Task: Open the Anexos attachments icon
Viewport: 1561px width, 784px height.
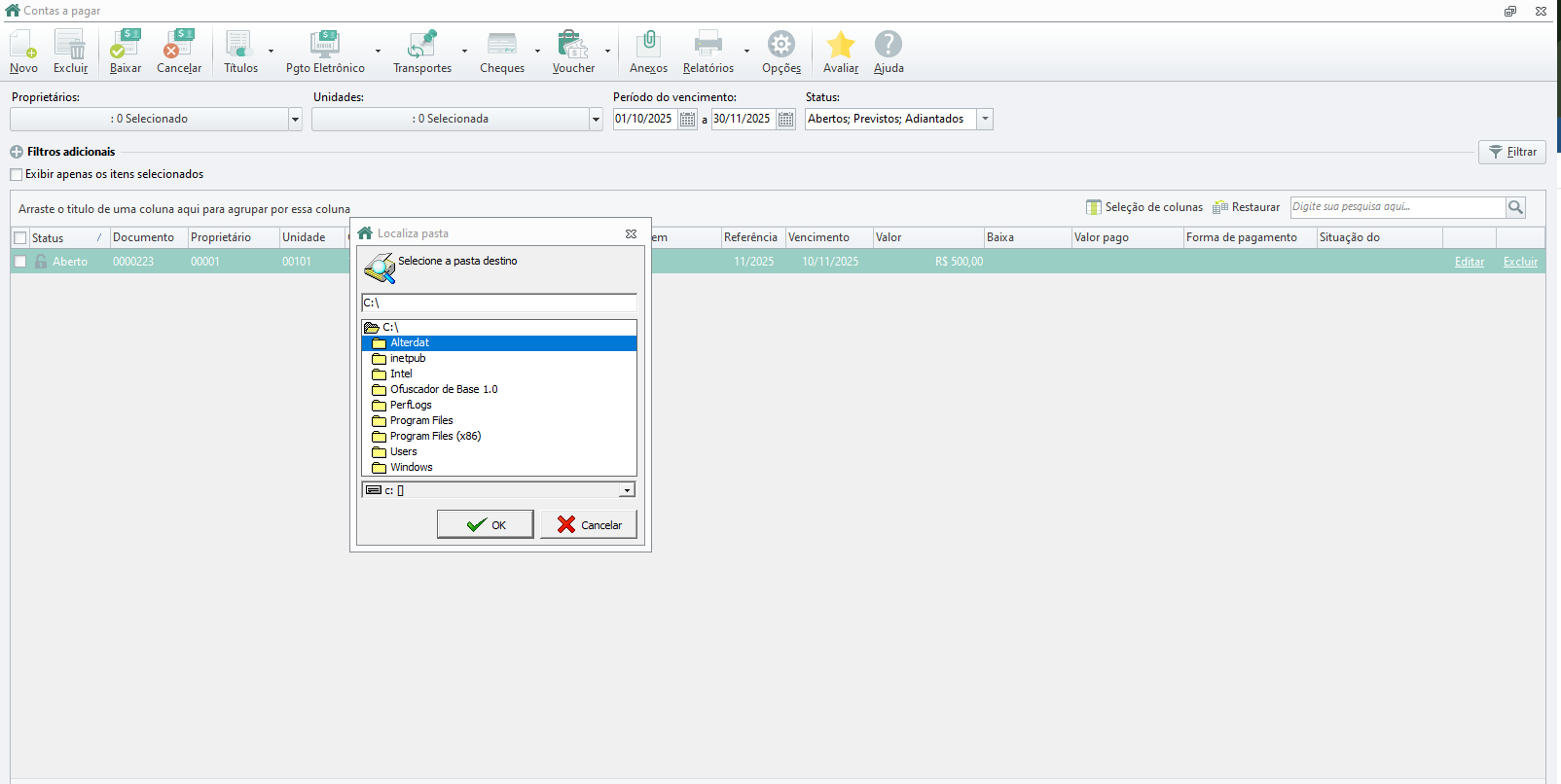Action: 648,45
